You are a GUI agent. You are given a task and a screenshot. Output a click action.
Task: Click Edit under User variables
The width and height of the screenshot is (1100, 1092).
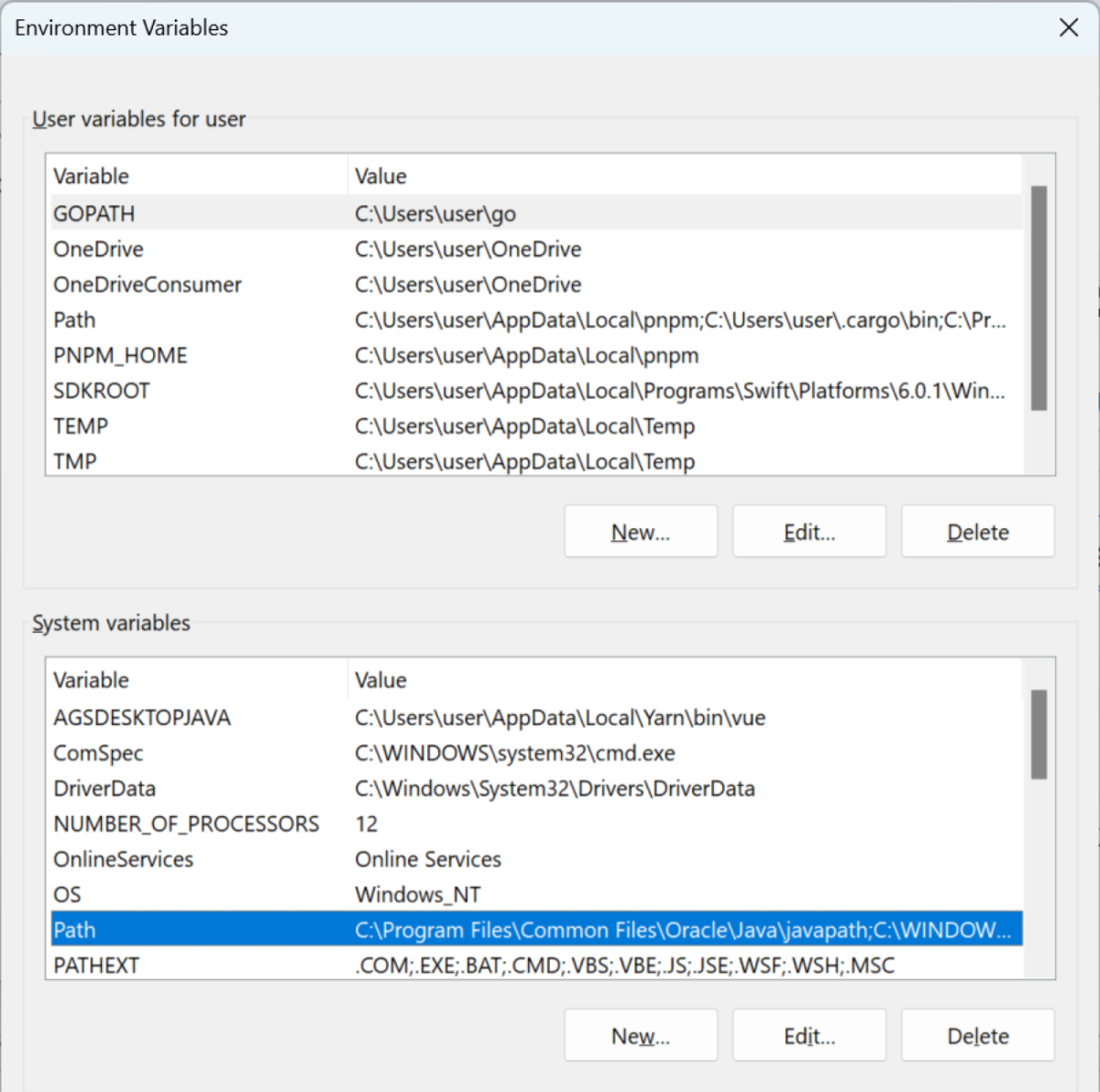click(x=808, y=531)
